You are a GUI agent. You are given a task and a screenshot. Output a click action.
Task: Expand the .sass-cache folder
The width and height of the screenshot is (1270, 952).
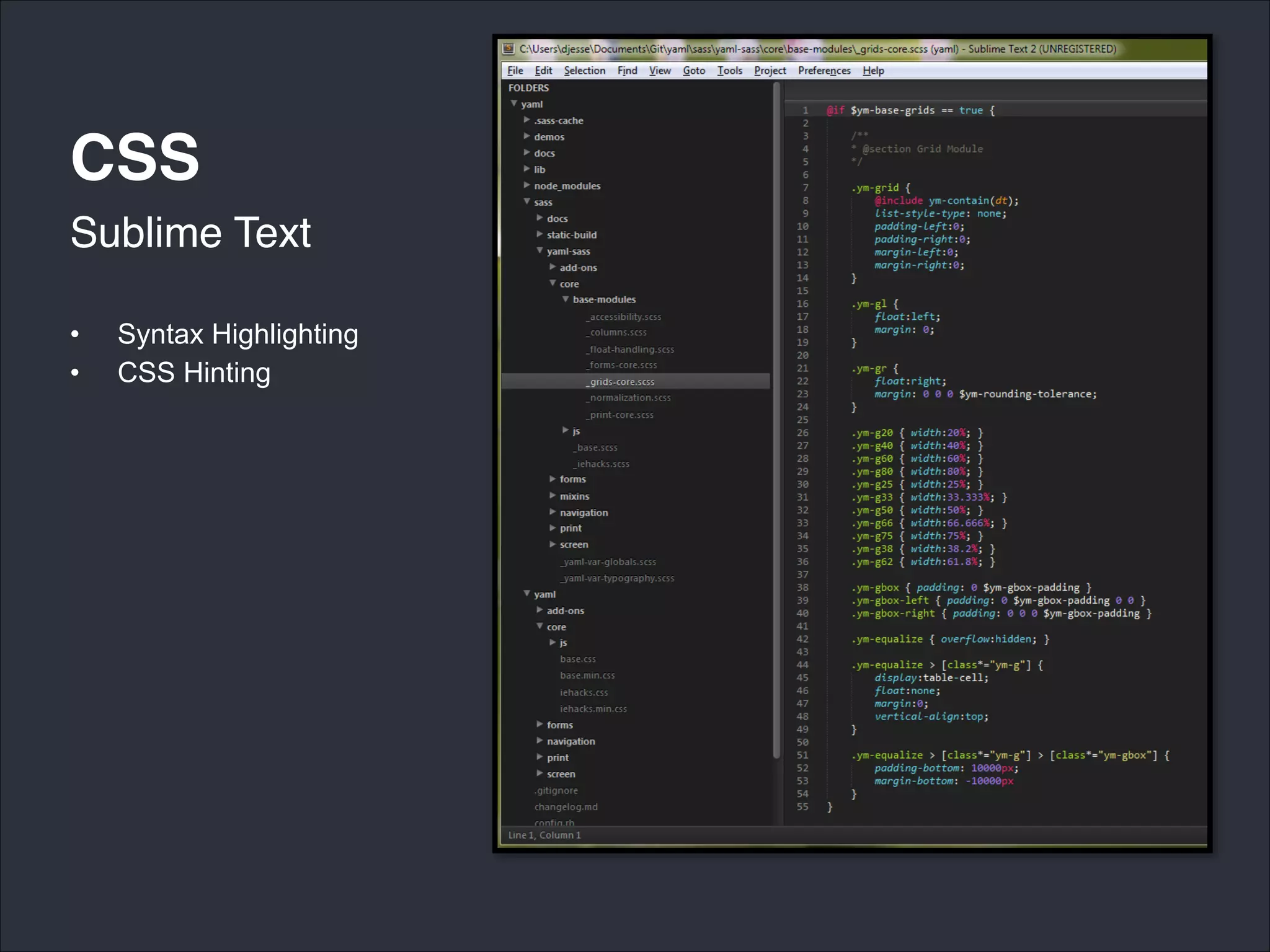(526, 120)
